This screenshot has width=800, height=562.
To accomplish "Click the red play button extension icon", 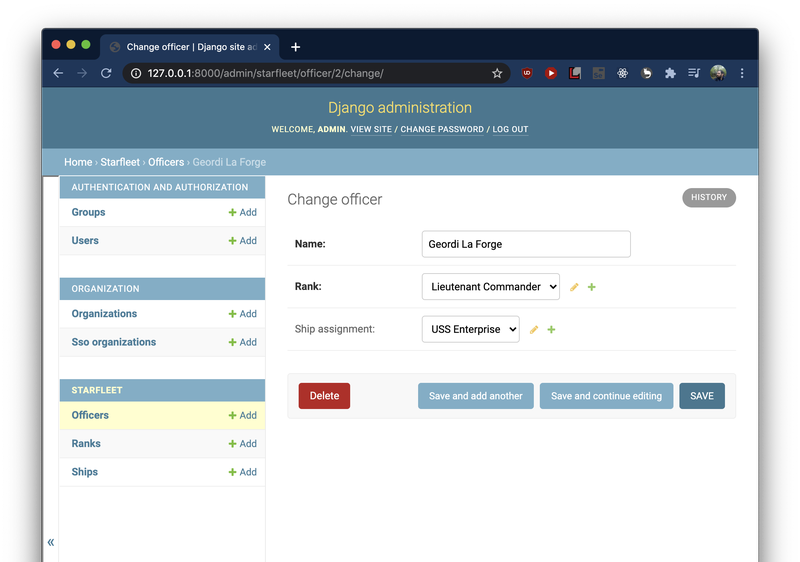I will coord(551,73).
